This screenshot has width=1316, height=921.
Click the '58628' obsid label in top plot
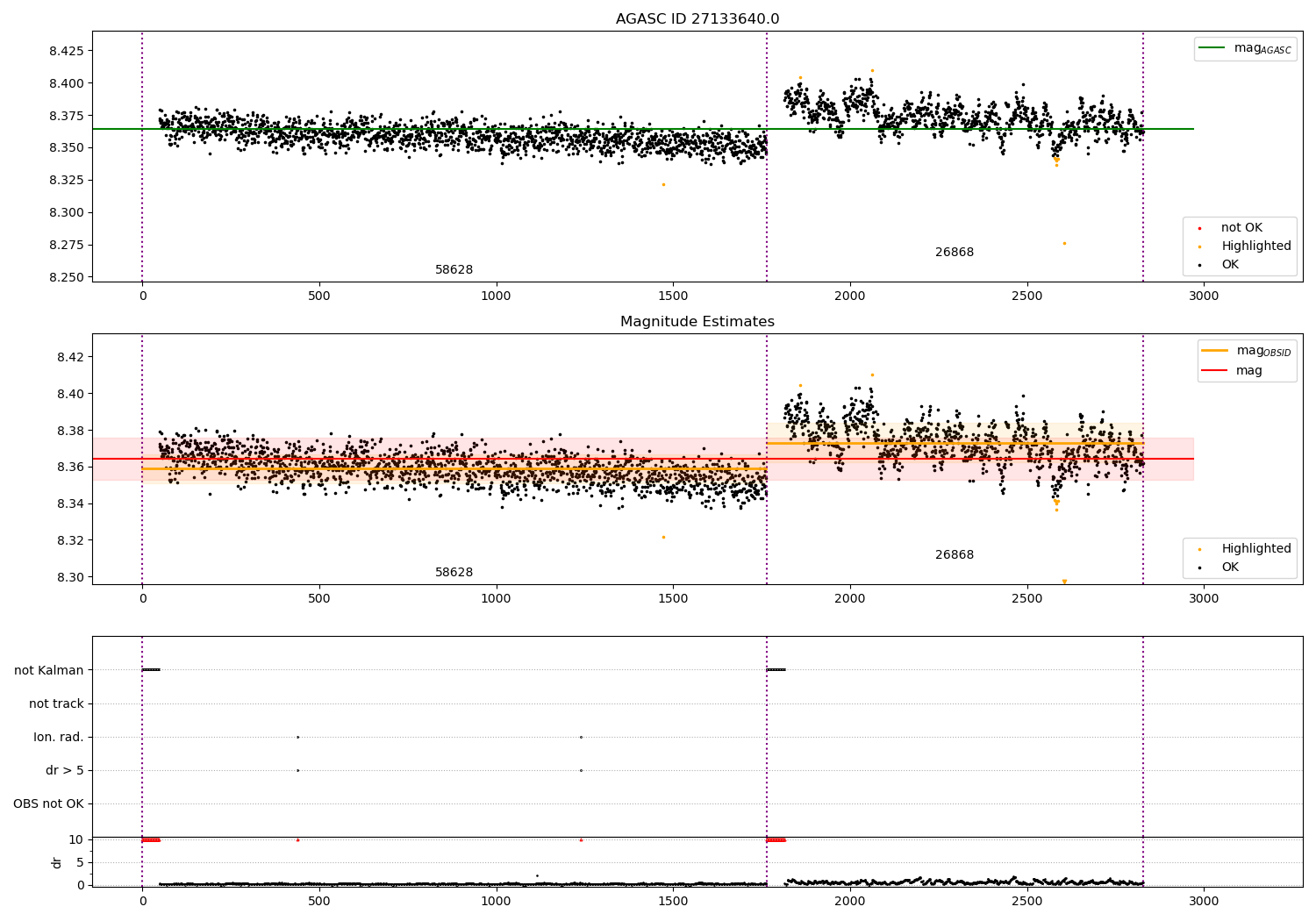coord(454,270)
